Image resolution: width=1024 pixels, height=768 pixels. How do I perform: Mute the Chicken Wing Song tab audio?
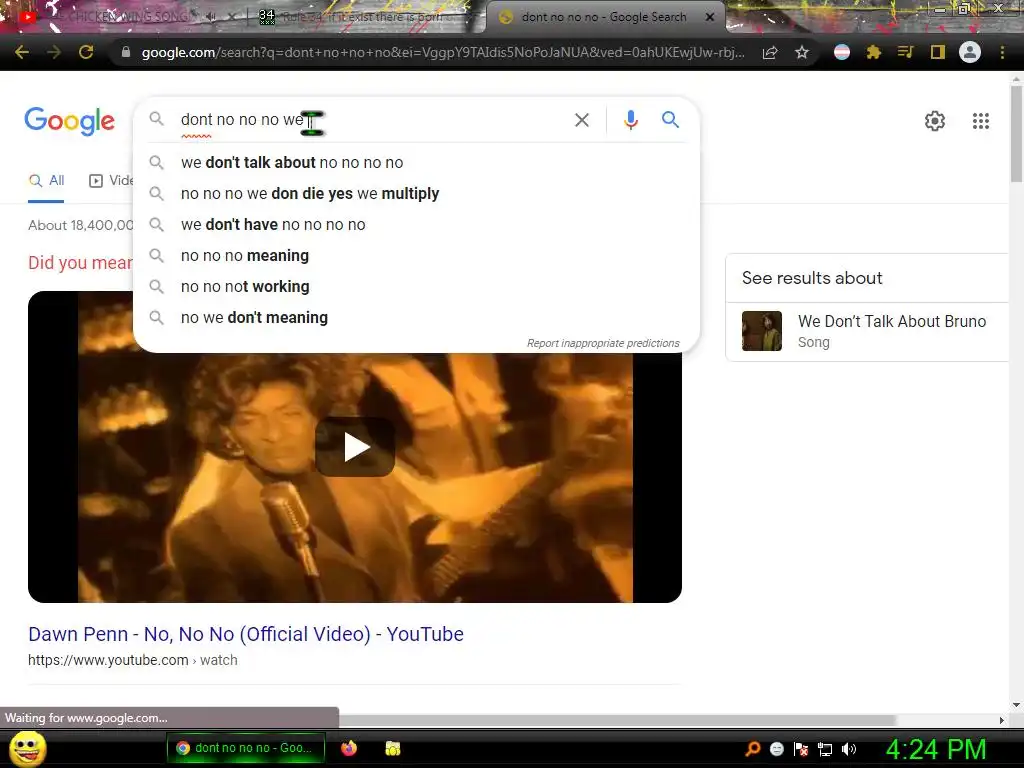point(211,18)
